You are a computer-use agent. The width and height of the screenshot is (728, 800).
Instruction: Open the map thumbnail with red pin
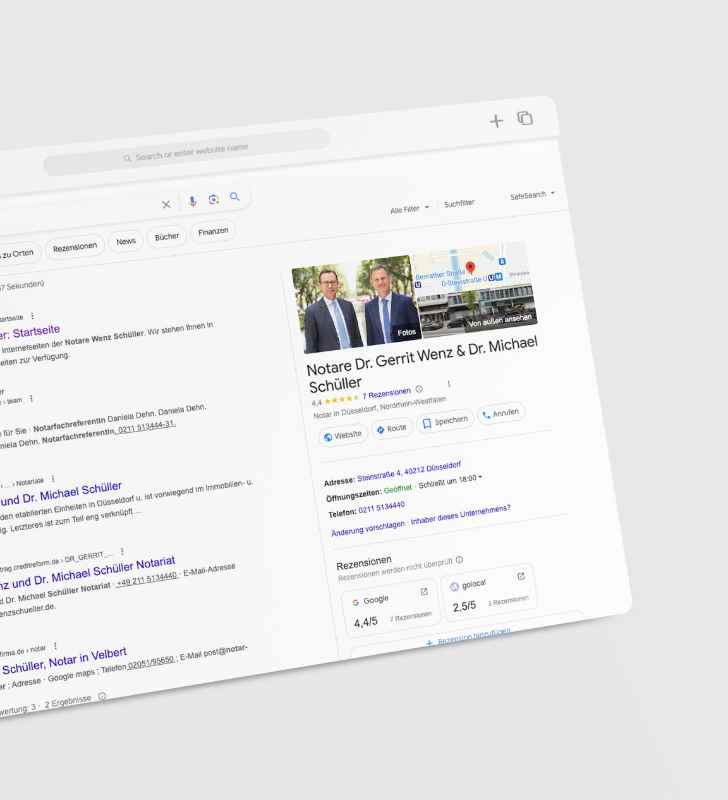[470, 268]
